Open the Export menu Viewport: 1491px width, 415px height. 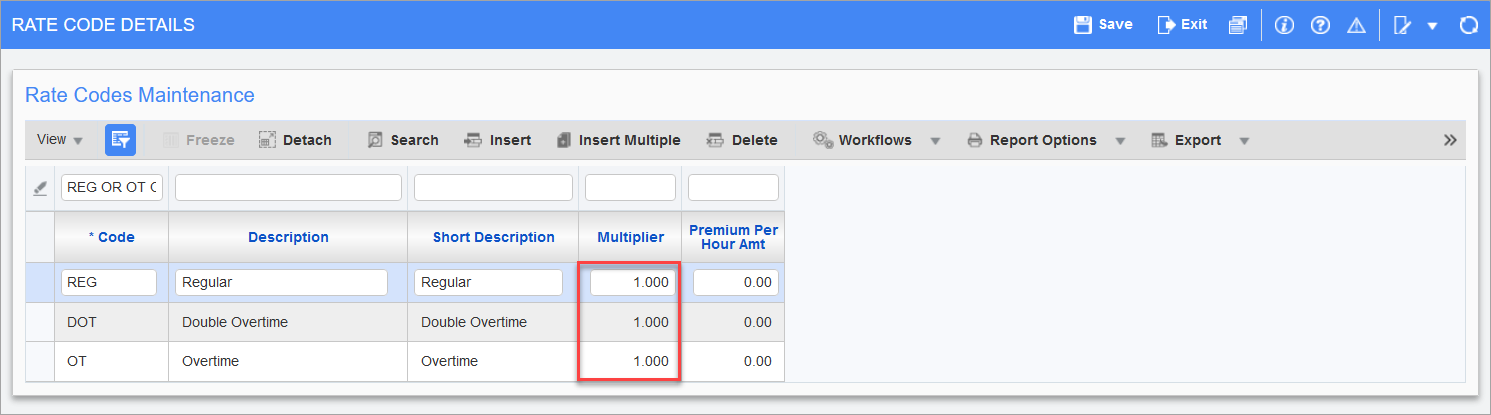(x=1186, y=140)
